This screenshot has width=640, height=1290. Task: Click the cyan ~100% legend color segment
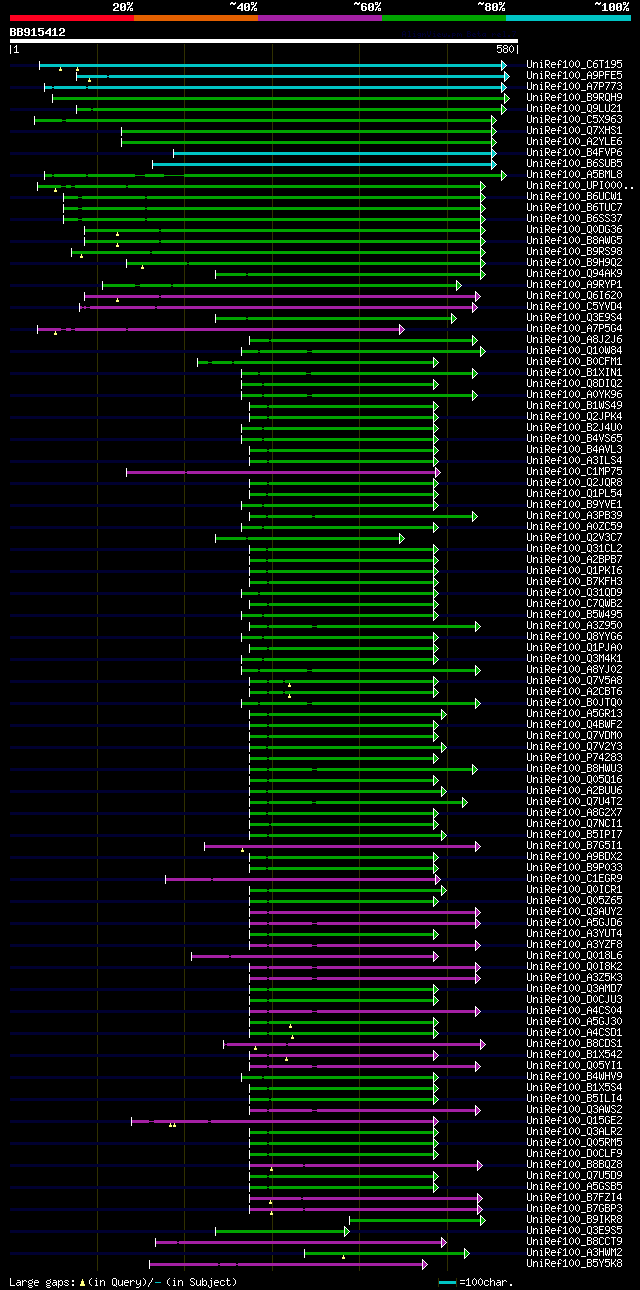(x=567, y=18)
